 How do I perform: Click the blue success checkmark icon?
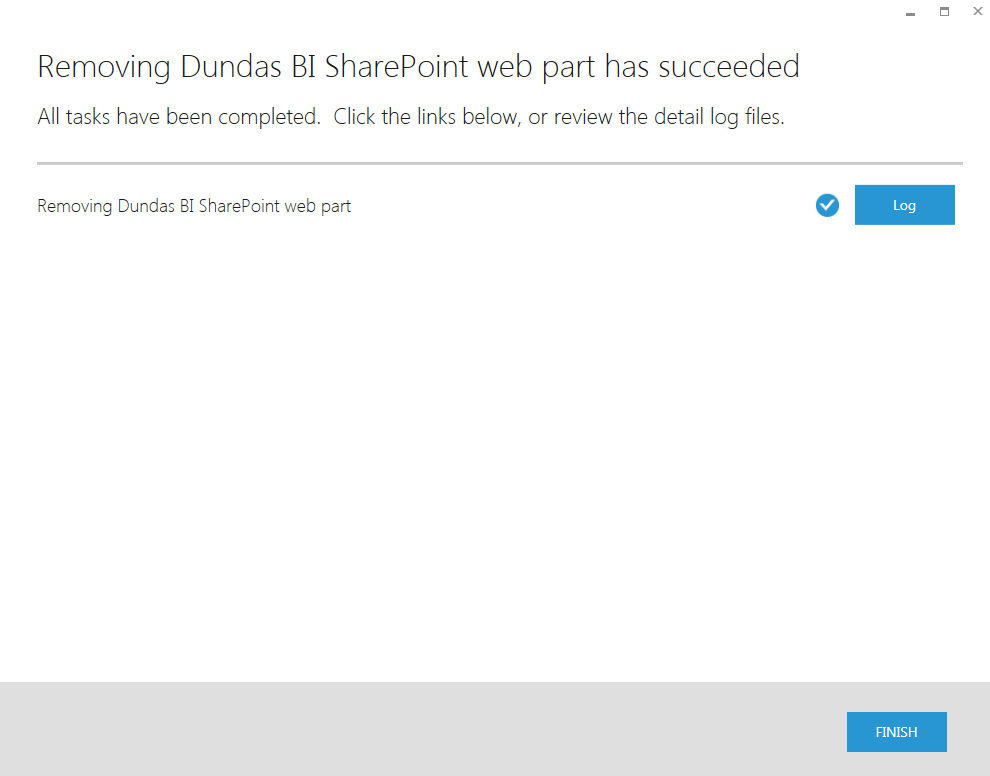(827, 205)
